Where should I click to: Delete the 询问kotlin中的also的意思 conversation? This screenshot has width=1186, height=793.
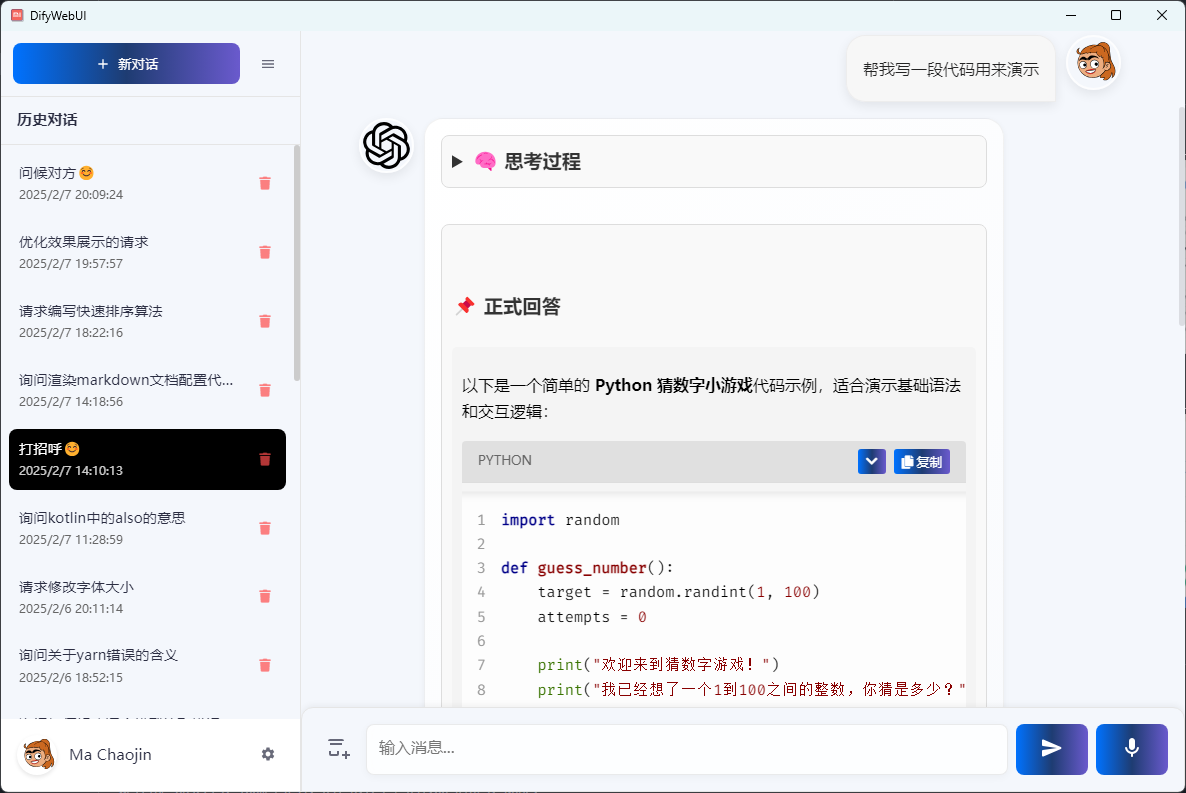click(x=265, y=528)
